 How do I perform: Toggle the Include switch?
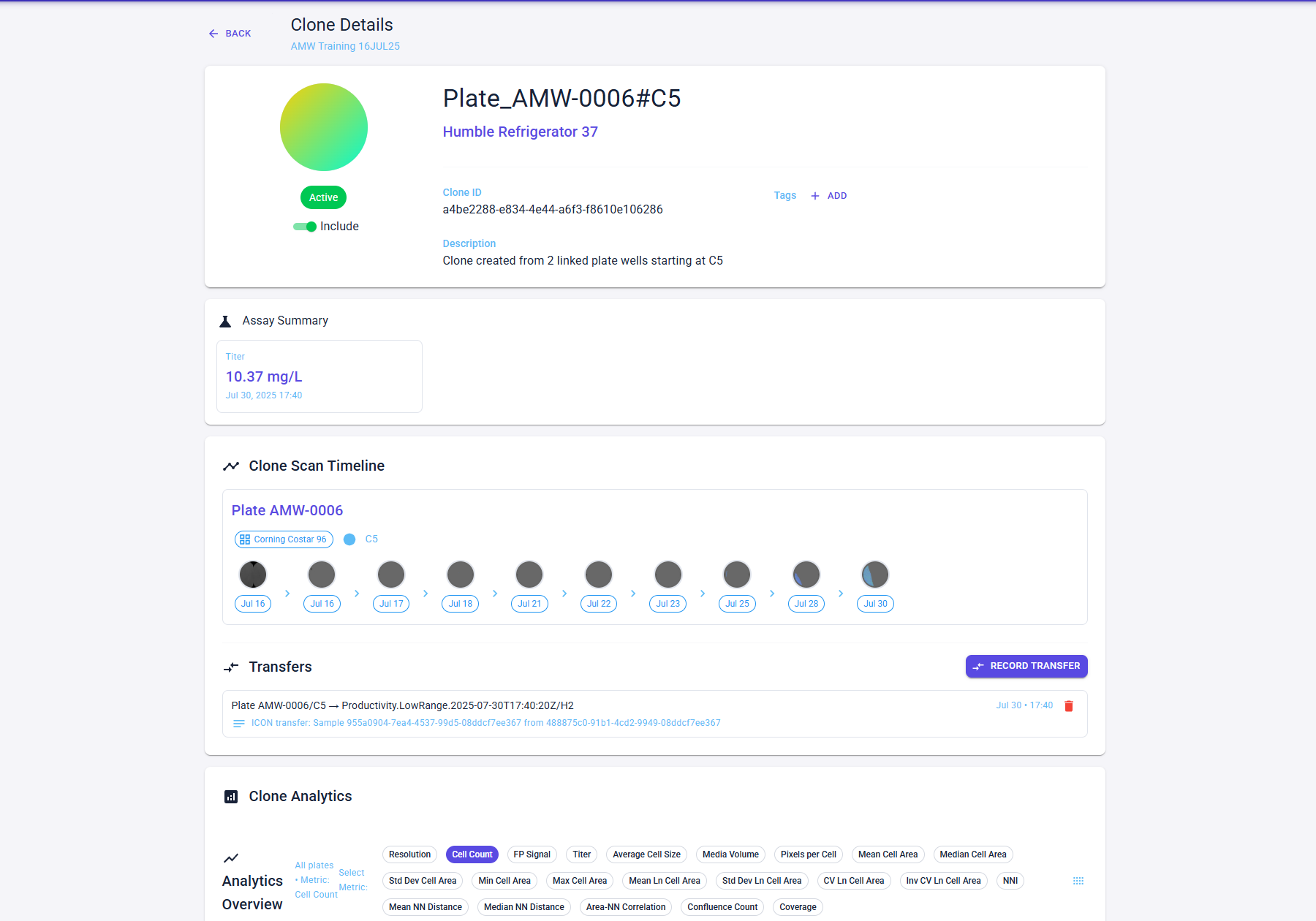[x=305, y=227]
